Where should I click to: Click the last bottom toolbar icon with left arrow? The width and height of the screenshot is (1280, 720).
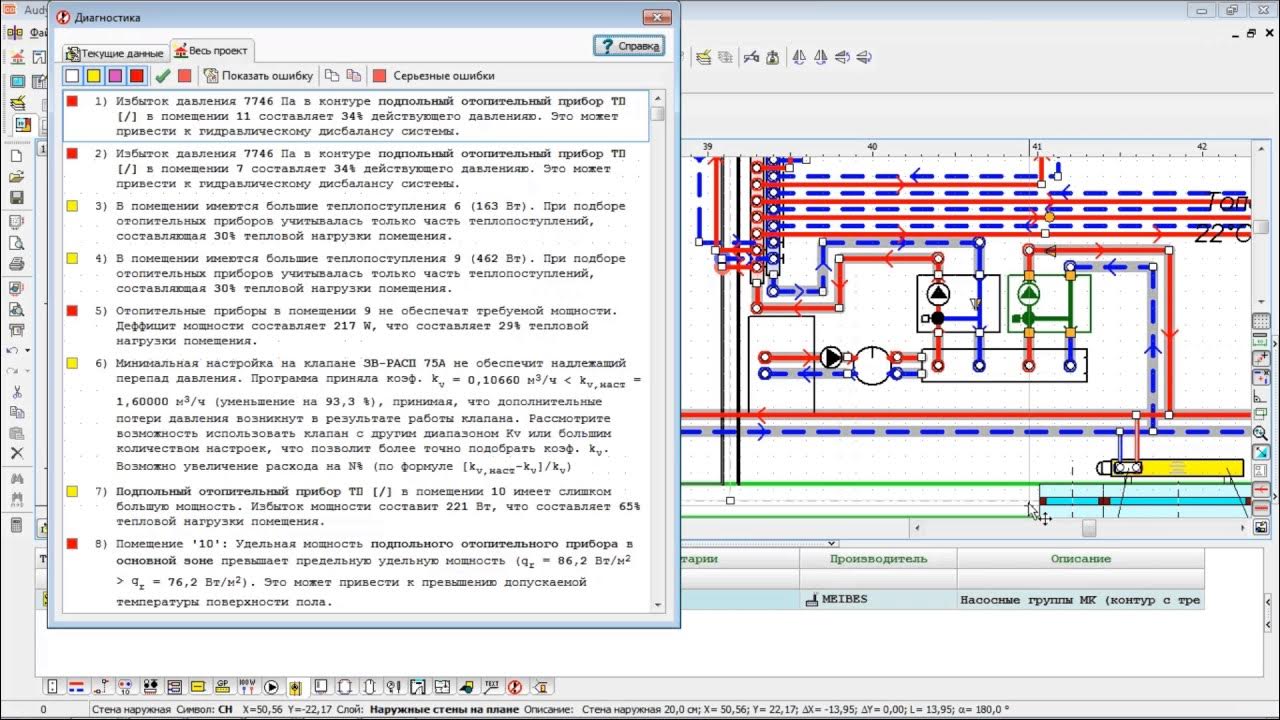[540, 687]
